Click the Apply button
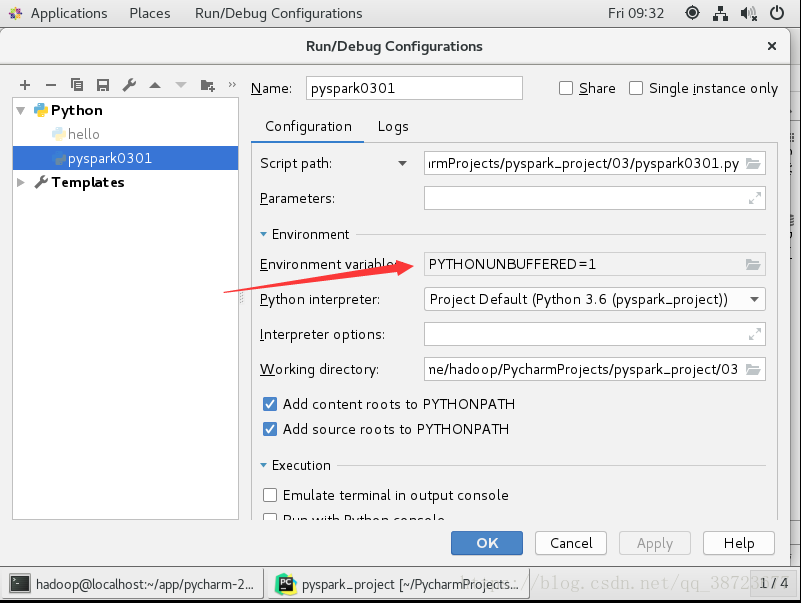The height and width of the screenshot is (603, 801). tap(655, 543)
